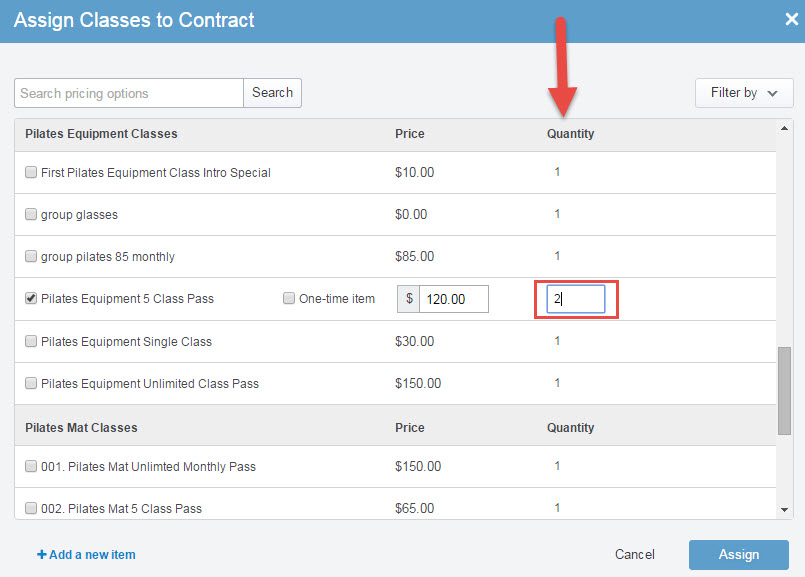Uncheck Pilates Equipment 5 Class Pass

(30, 298)
